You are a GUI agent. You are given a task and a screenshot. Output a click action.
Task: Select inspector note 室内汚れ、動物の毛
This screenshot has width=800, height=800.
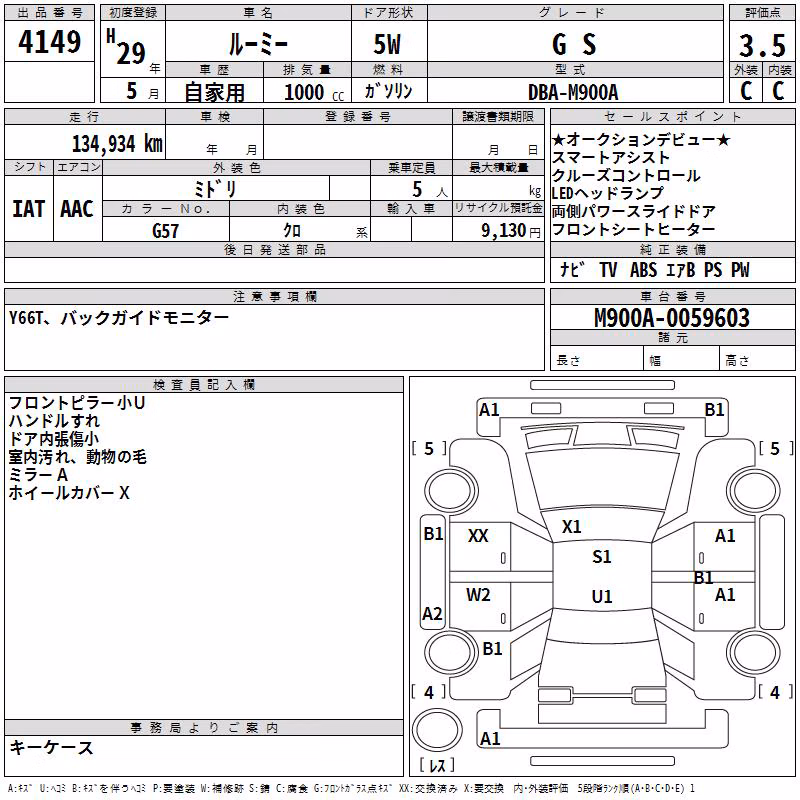[x=78, y=457]
